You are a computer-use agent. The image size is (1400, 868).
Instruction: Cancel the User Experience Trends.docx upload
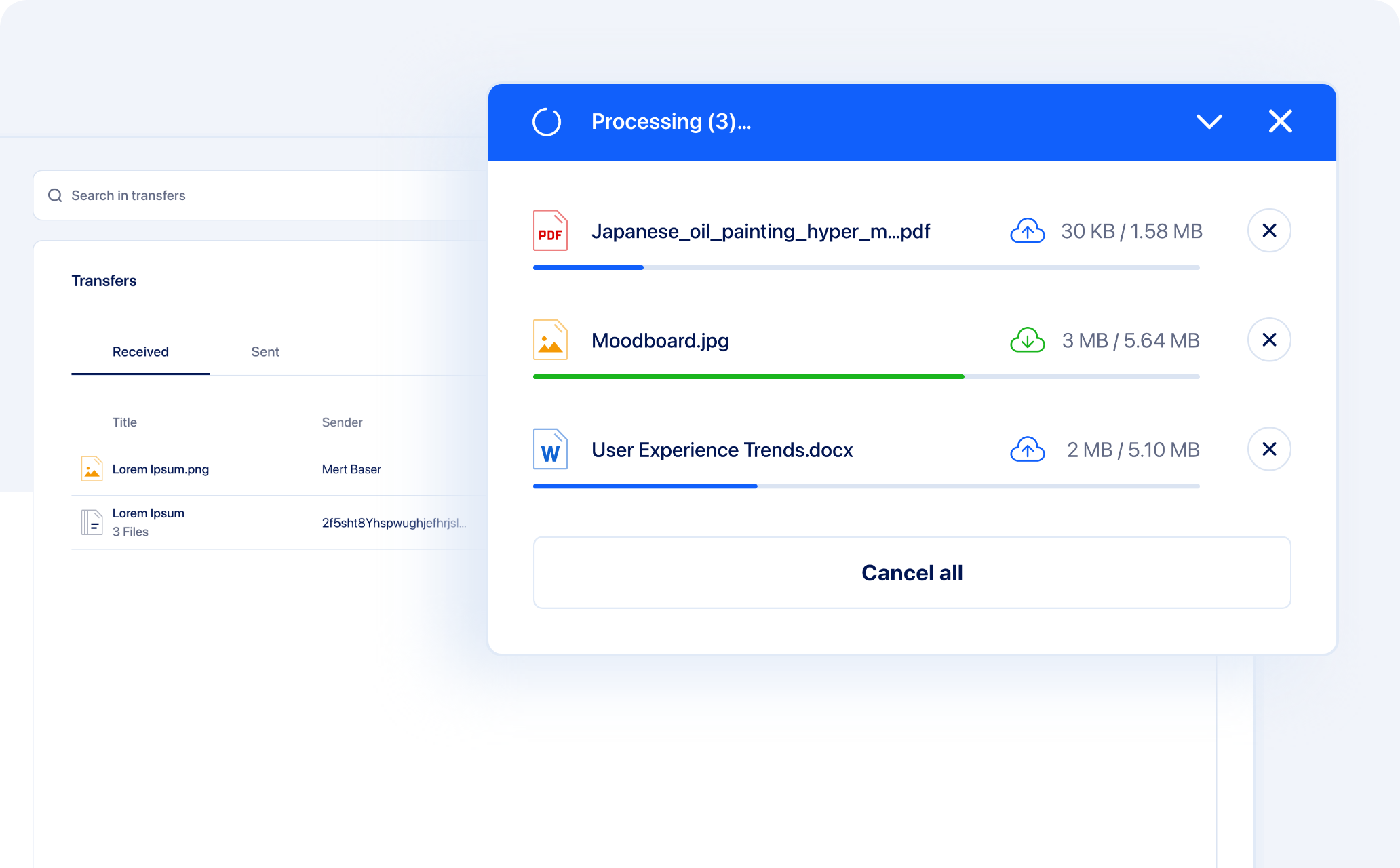(1268, 449)
